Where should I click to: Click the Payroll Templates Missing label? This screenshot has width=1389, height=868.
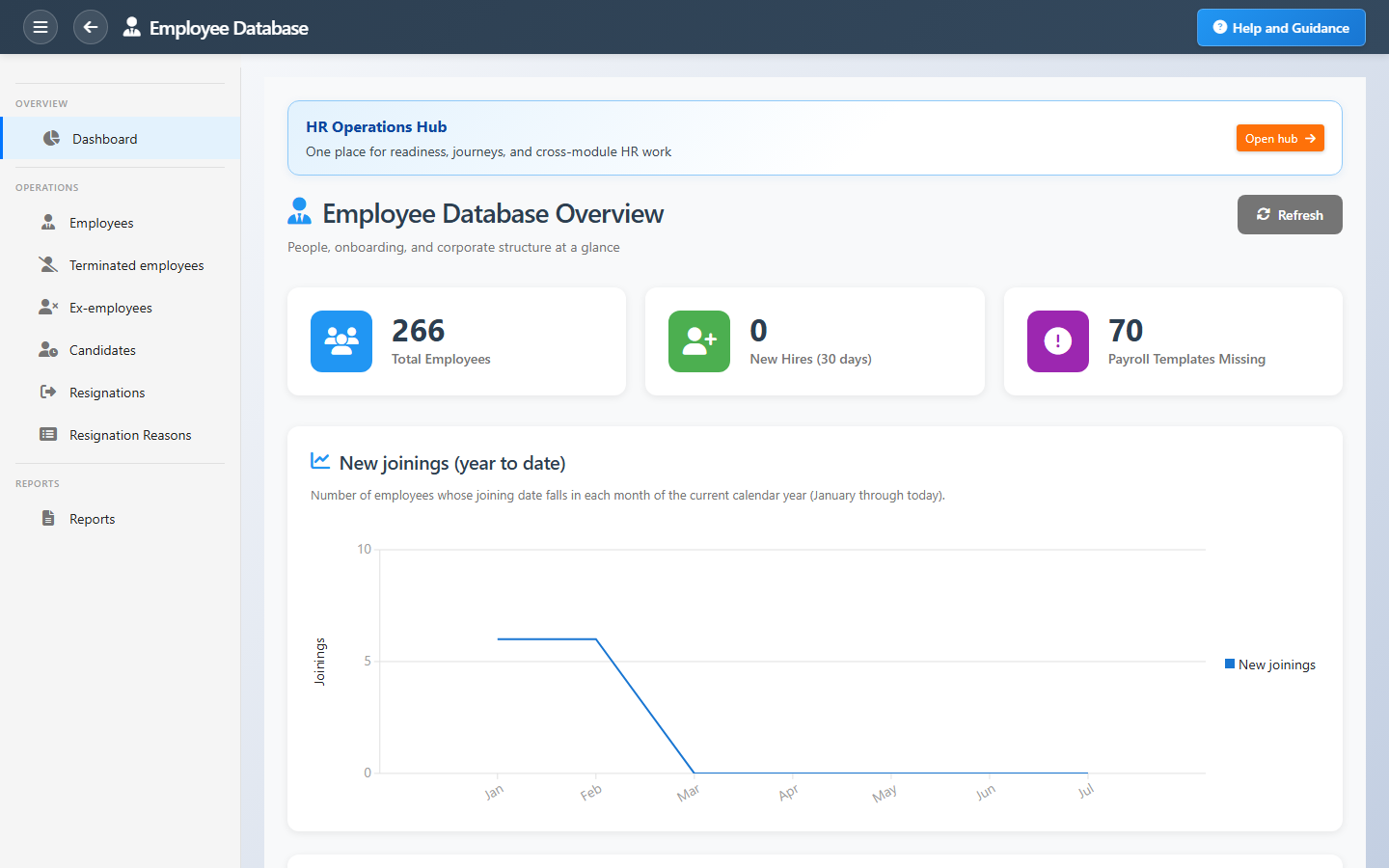point(1186,359)
